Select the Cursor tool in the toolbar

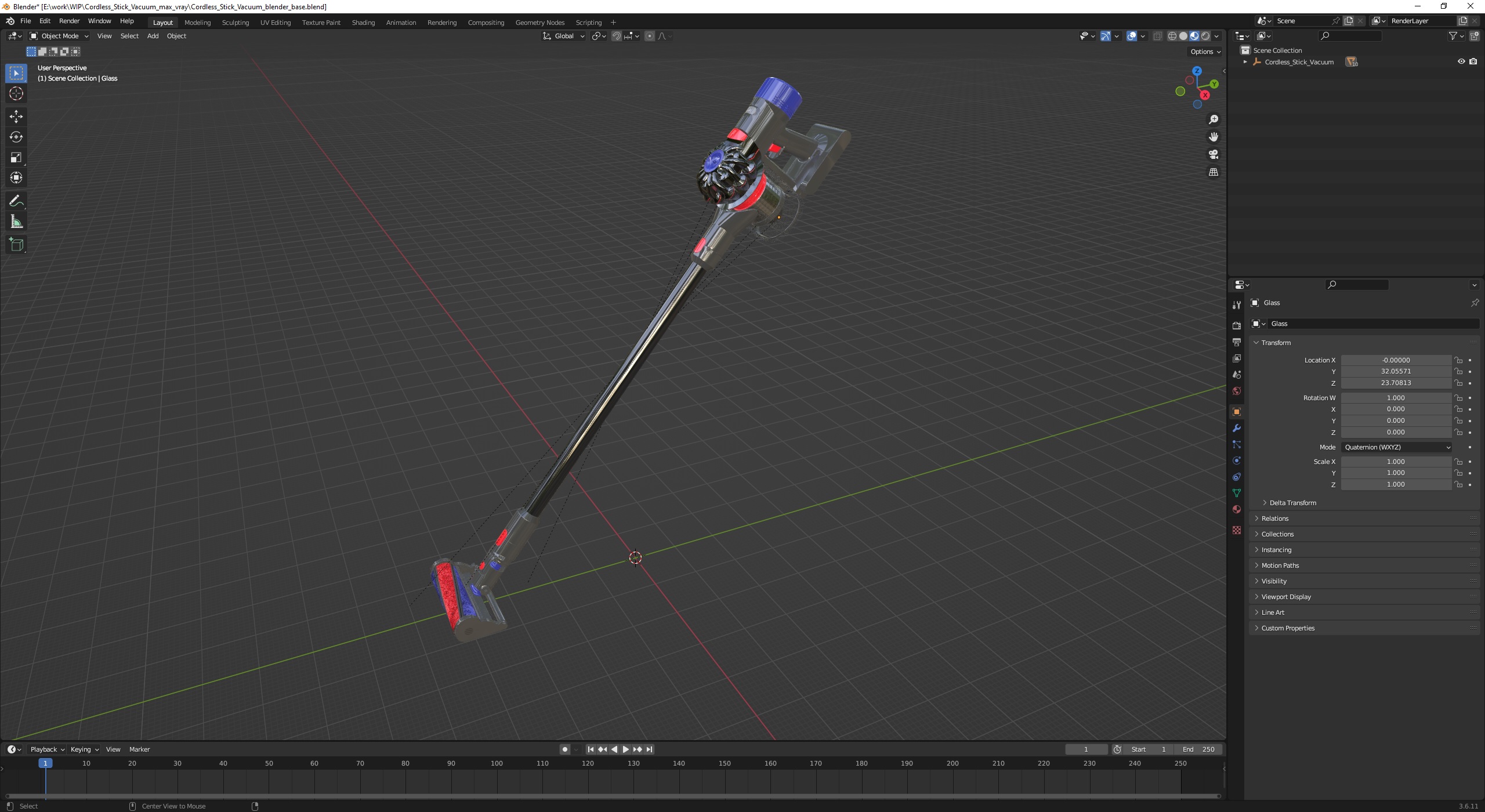tap(16, 93)
